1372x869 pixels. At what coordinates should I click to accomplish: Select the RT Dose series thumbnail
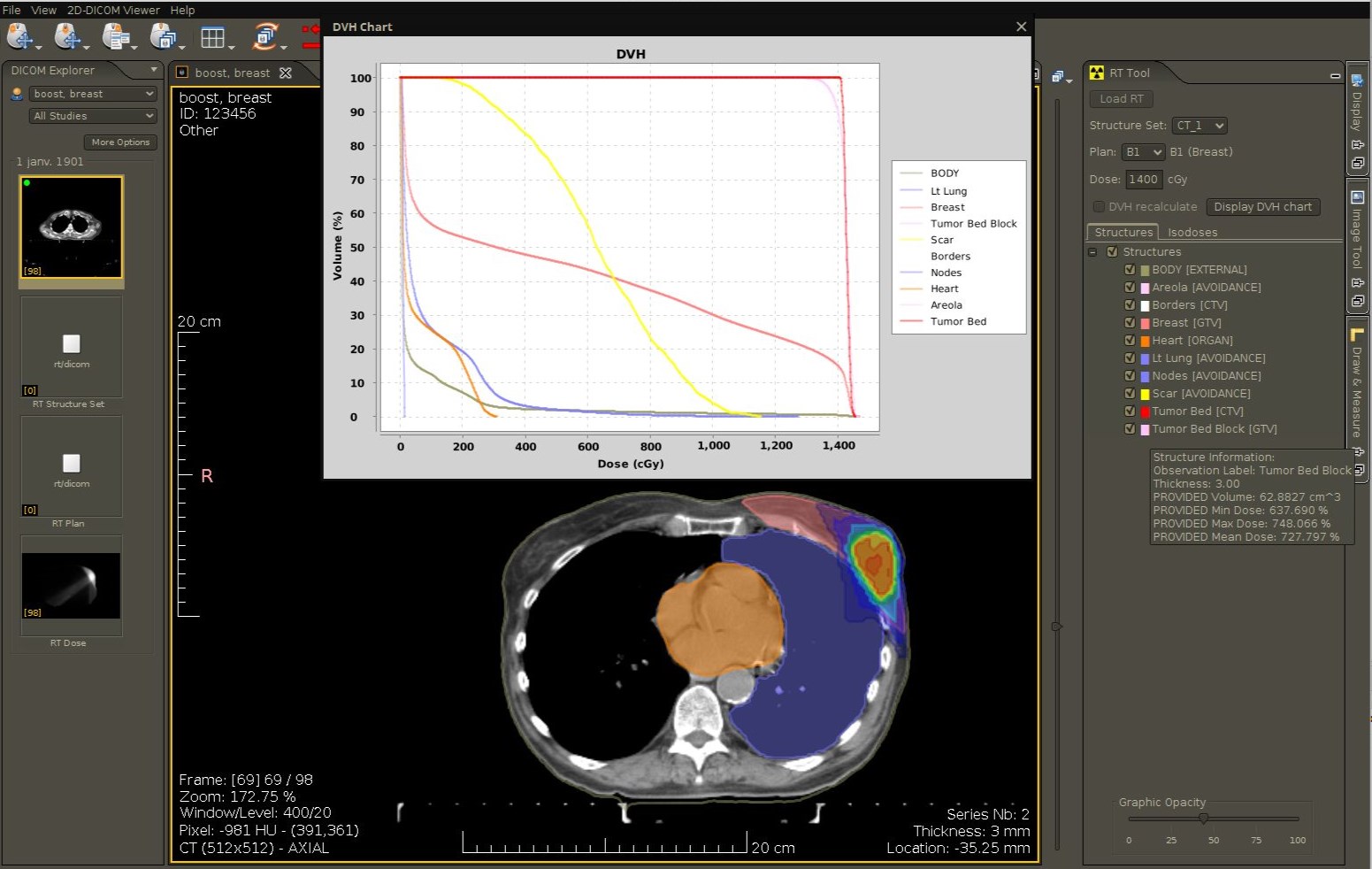(x=71, y=586)
